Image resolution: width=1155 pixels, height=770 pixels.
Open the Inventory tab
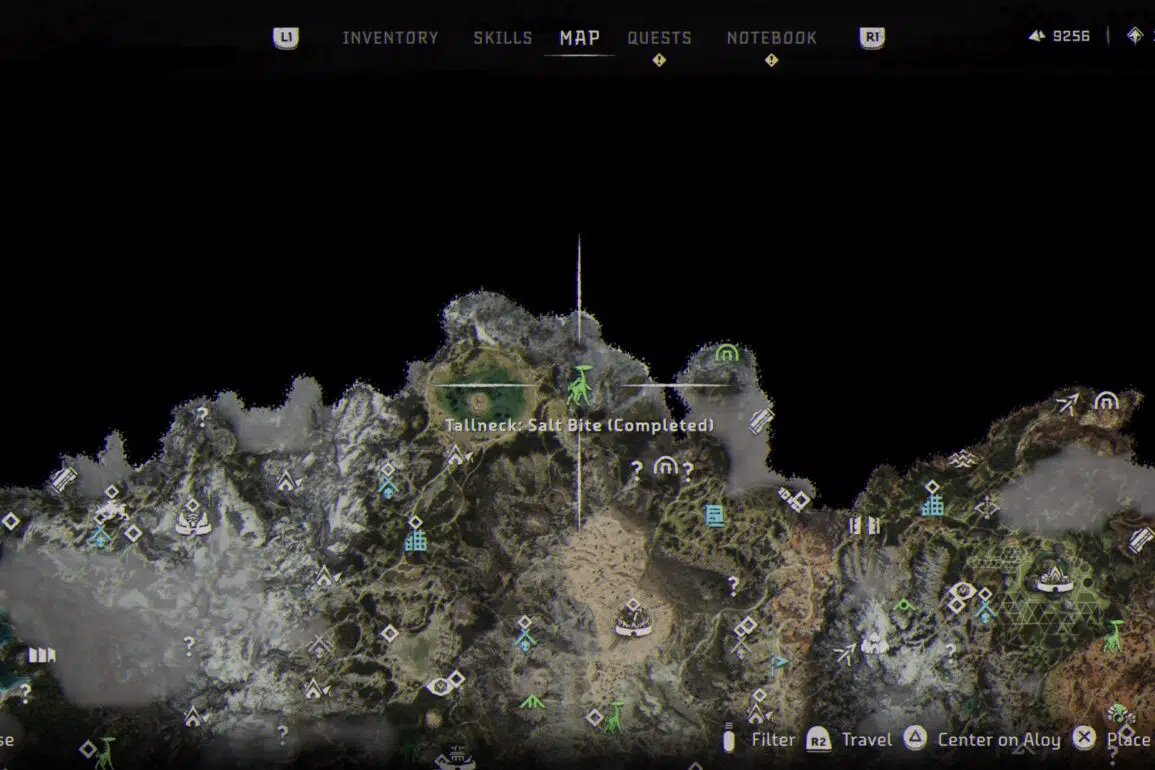tap(390, 38)
